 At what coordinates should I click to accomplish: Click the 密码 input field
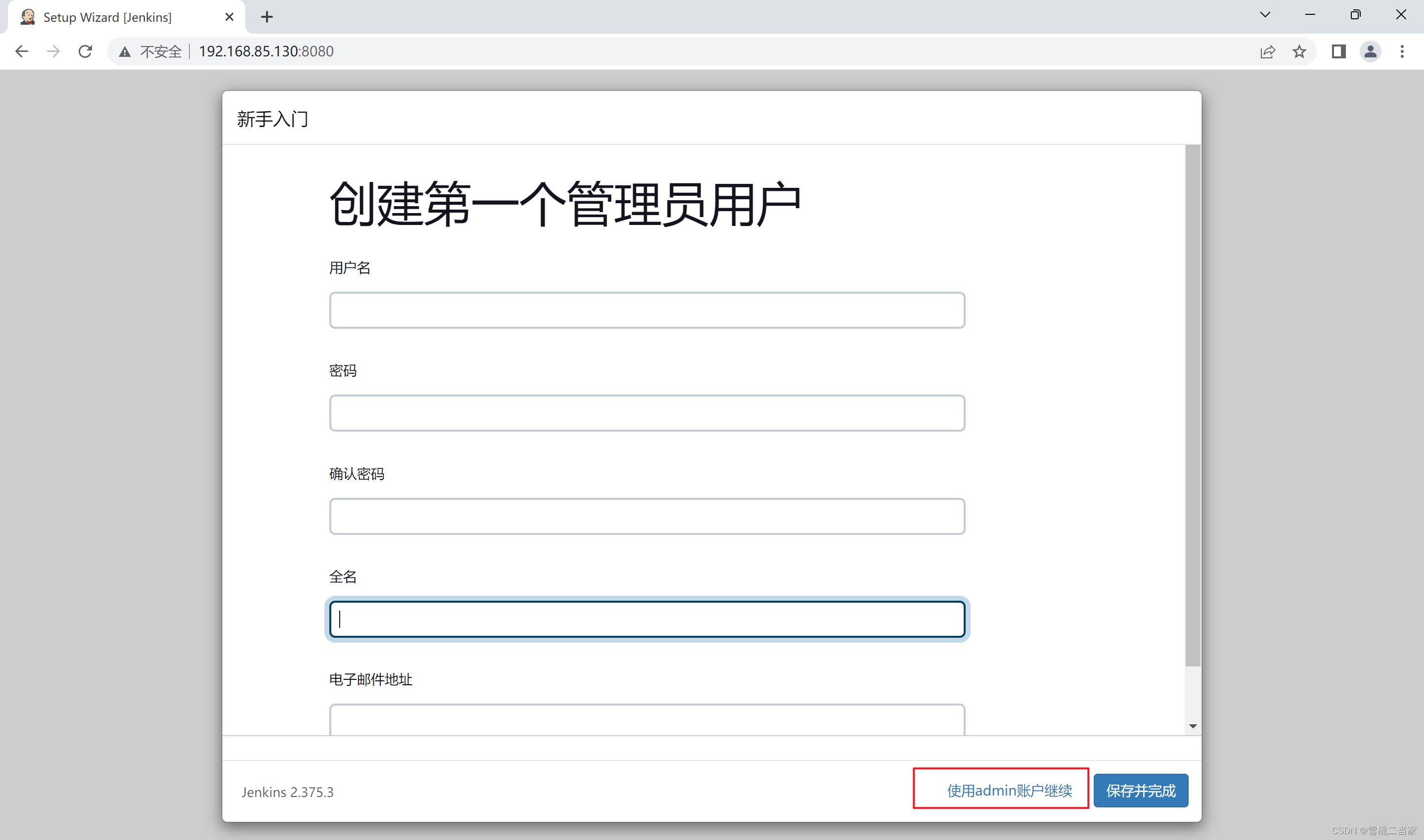[x=647, y=413]
